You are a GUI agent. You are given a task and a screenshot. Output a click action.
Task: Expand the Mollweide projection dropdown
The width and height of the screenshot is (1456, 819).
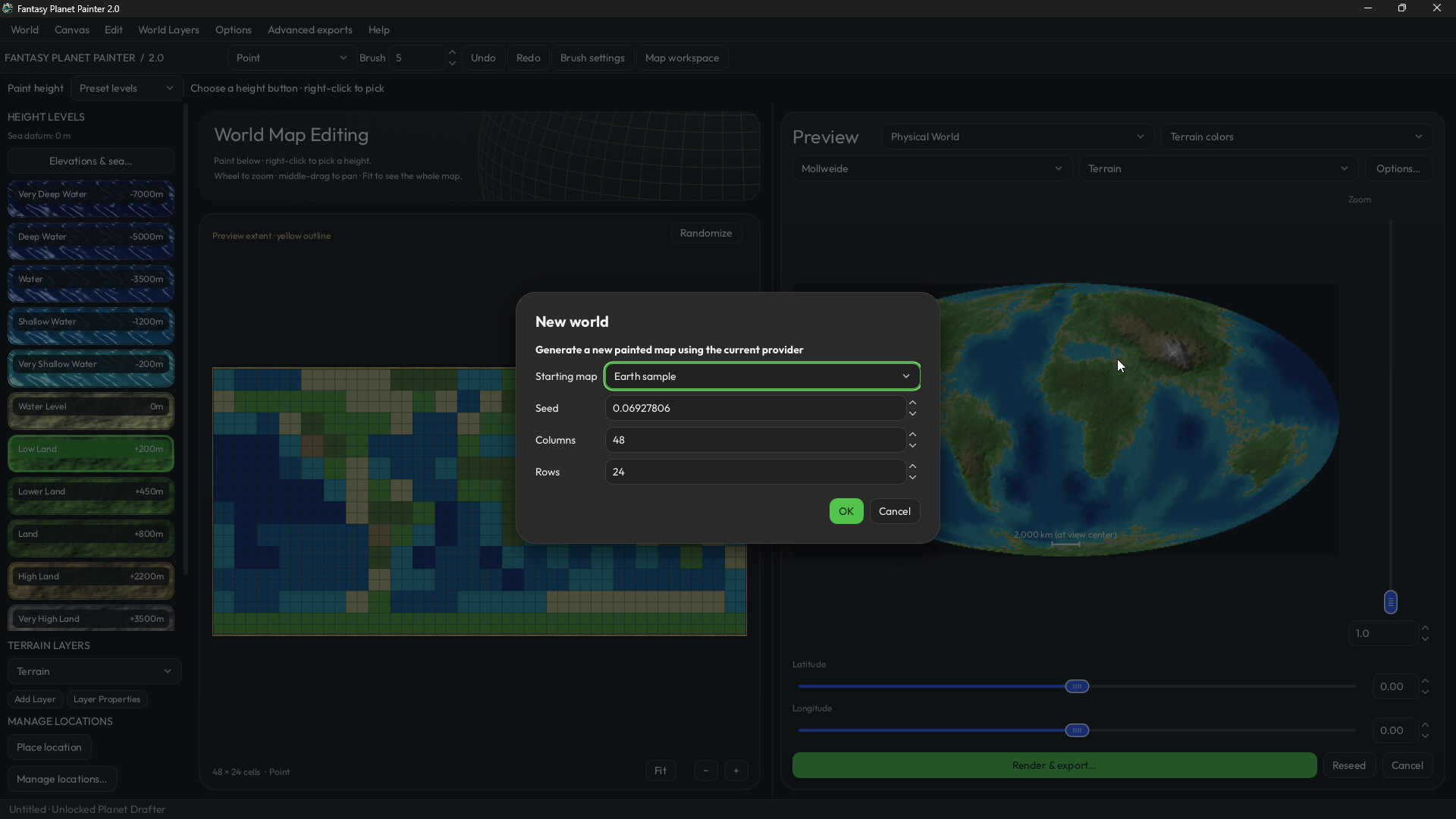click(x=932, y=168)
